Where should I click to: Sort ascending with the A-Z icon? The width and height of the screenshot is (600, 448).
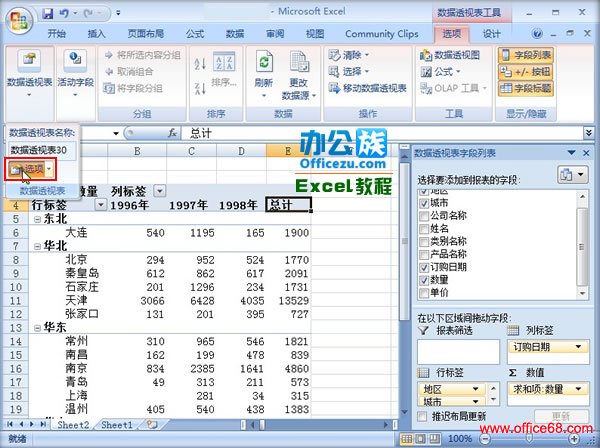200,64
